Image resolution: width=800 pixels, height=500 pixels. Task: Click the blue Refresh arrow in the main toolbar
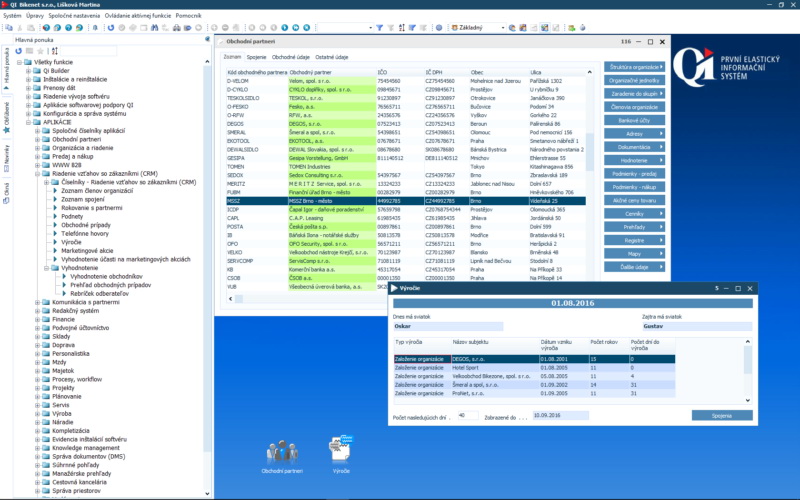[111, 28]
